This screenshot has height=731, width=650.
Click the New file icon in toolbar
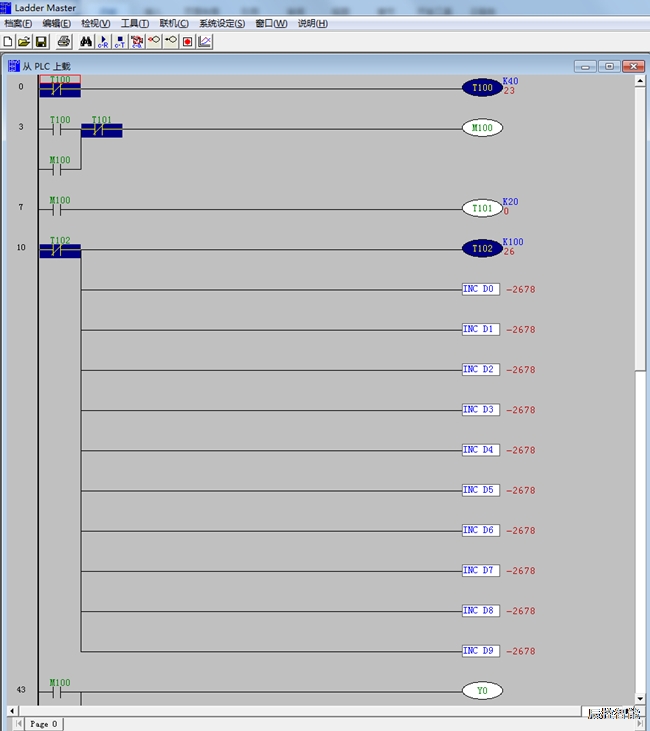tap(8, 42)
